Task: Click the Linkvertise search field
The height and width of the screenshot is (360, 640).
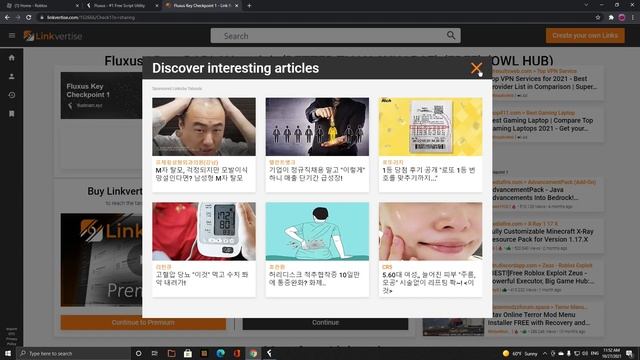Action: point(336,36)
